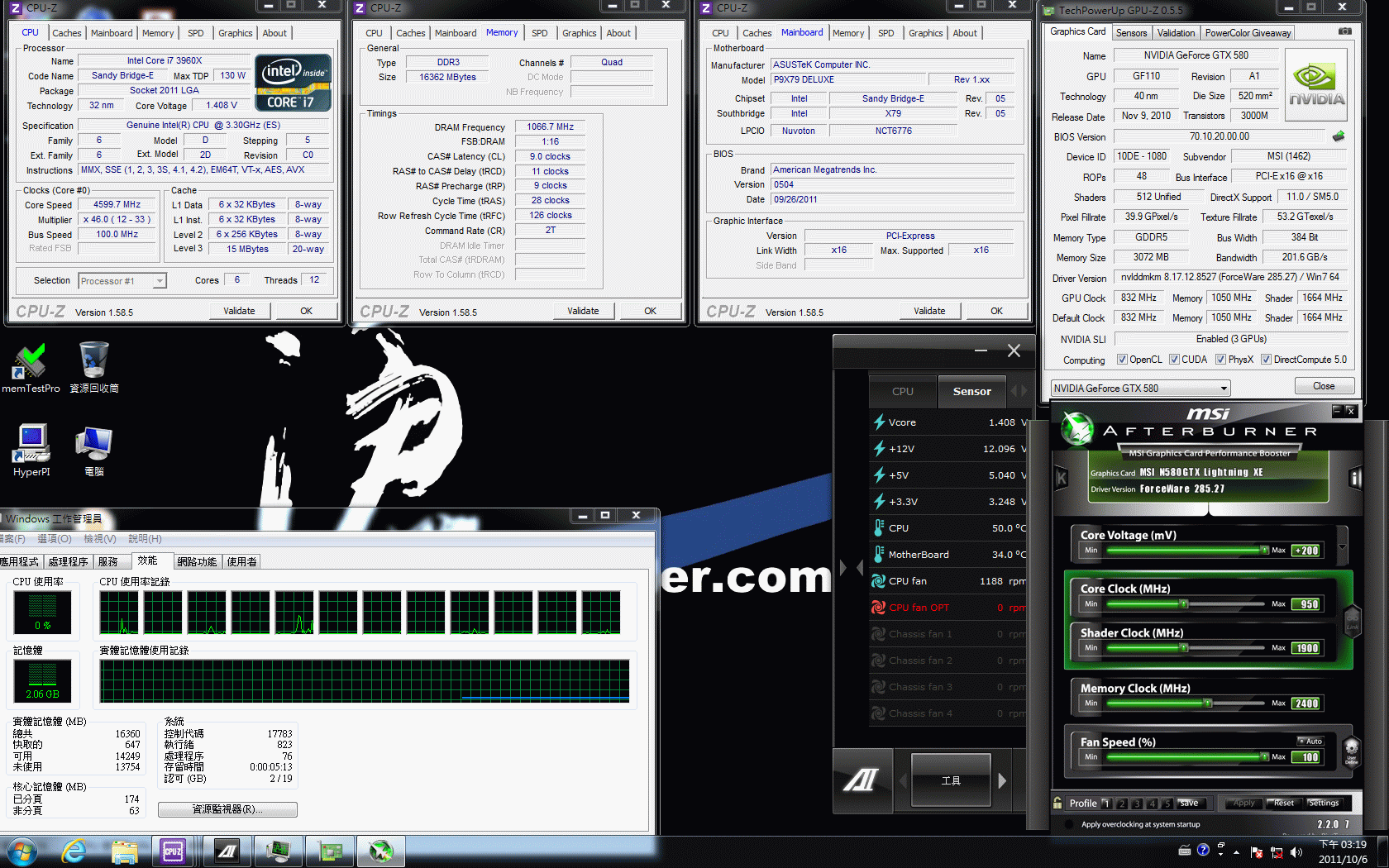Click the Intel Core i7 logo in CPU-Z

(x=294, y=83)
